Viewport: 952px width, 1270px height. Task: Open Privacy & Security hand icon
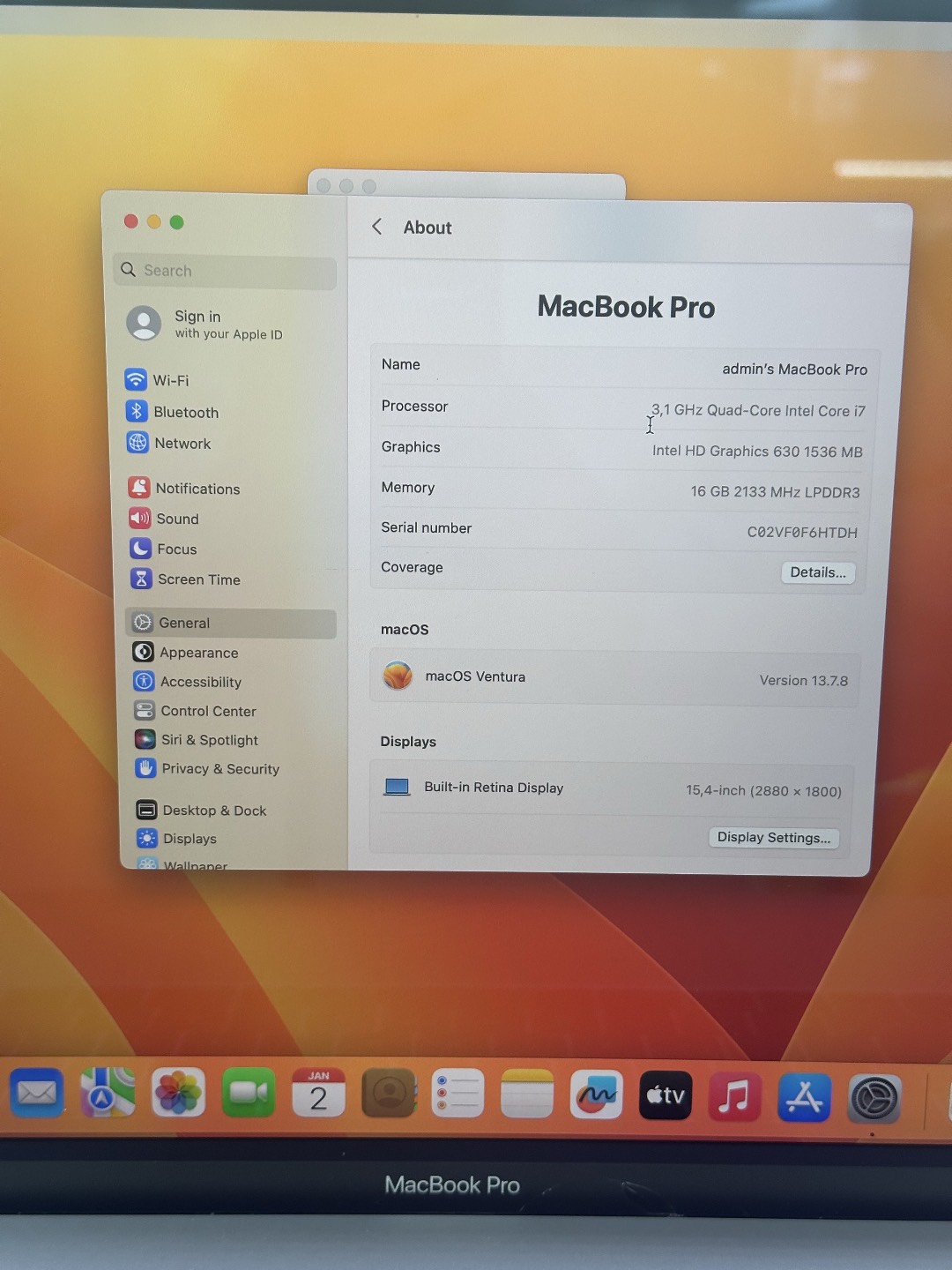pos(145,768)
